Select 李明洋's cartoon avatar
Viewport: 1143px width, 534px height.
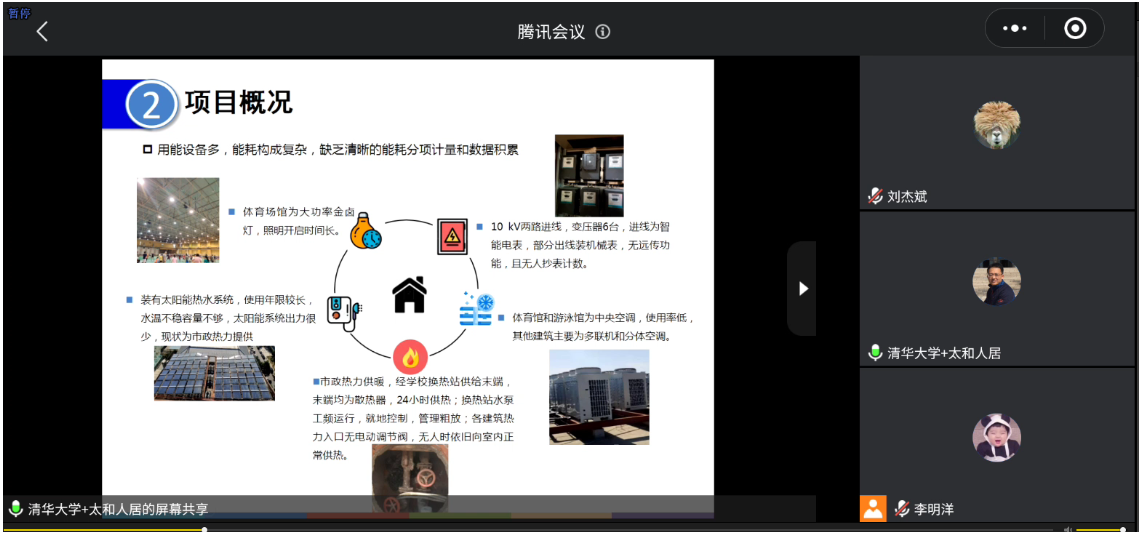pos(996,438)
